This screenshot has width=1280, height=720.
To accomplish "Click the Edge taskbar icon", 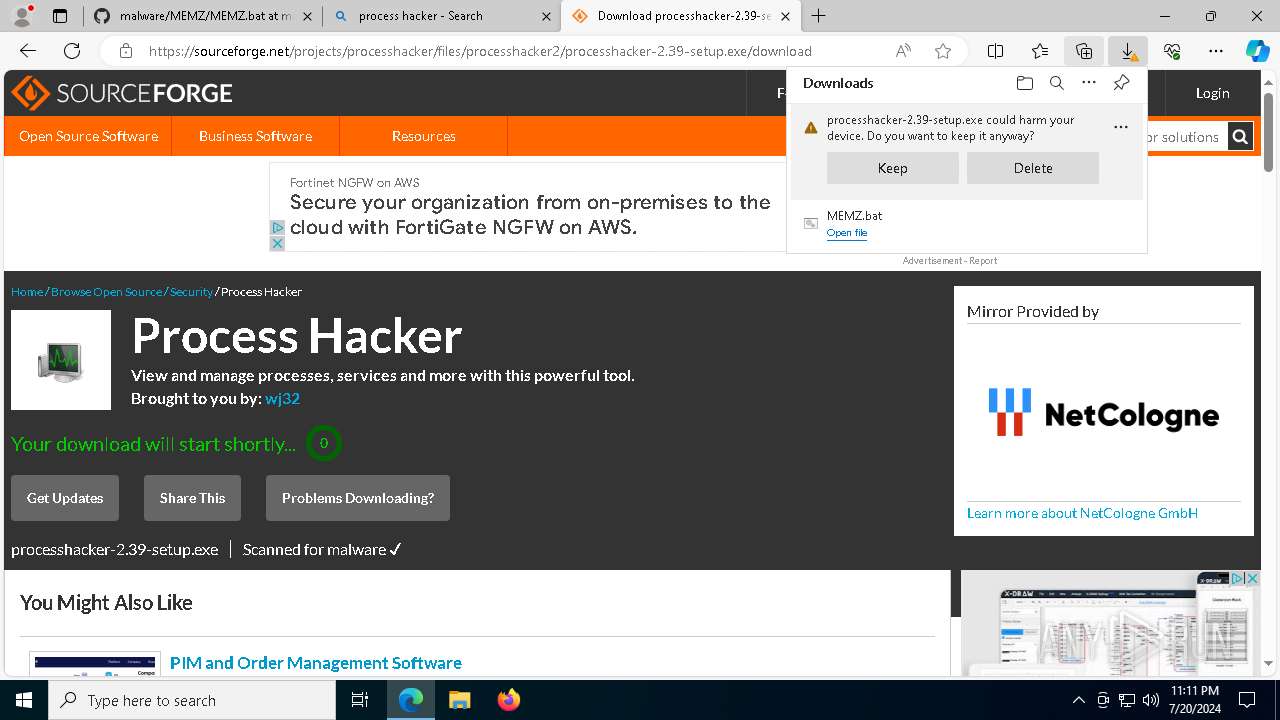I will click(x=411, y=700).
